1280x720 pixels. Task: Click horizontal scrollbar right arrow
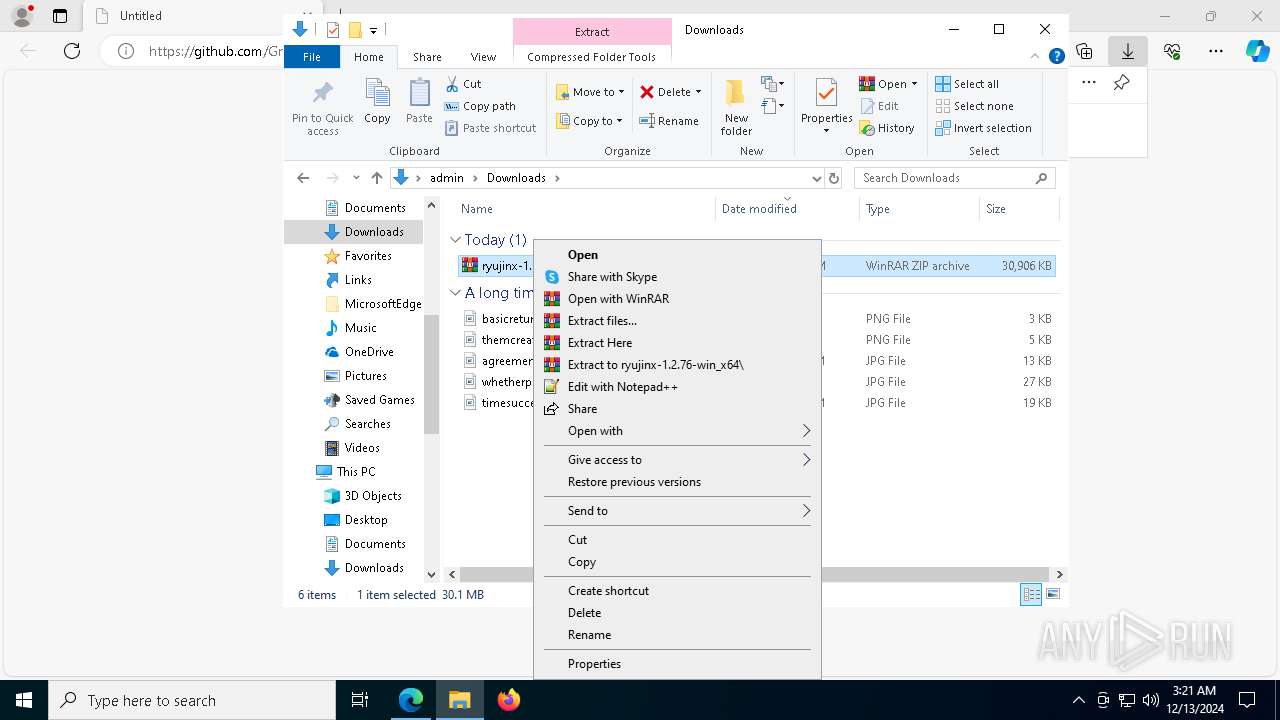(x=1059, y=574)
